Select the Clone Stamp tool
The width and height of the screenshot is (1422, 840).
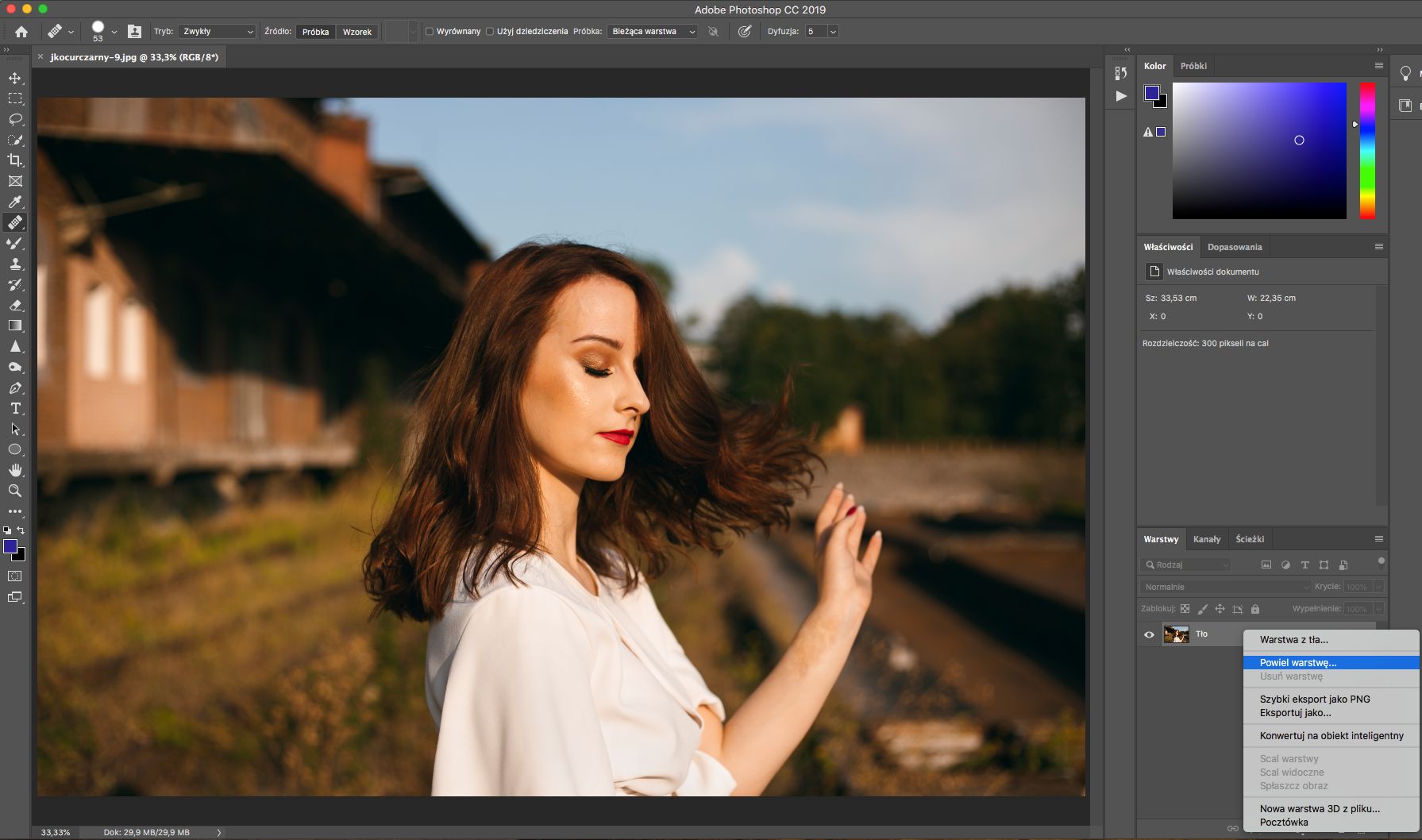pos(15,264)
